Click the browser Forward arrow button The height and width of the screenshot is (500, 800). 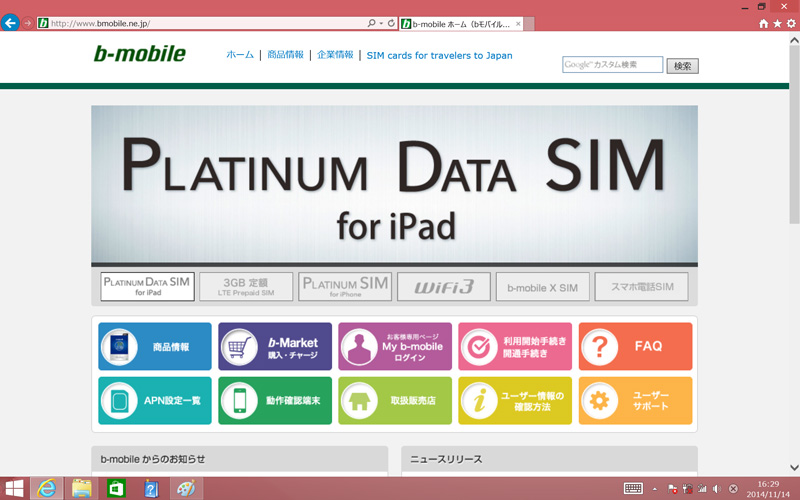(28, 23)
